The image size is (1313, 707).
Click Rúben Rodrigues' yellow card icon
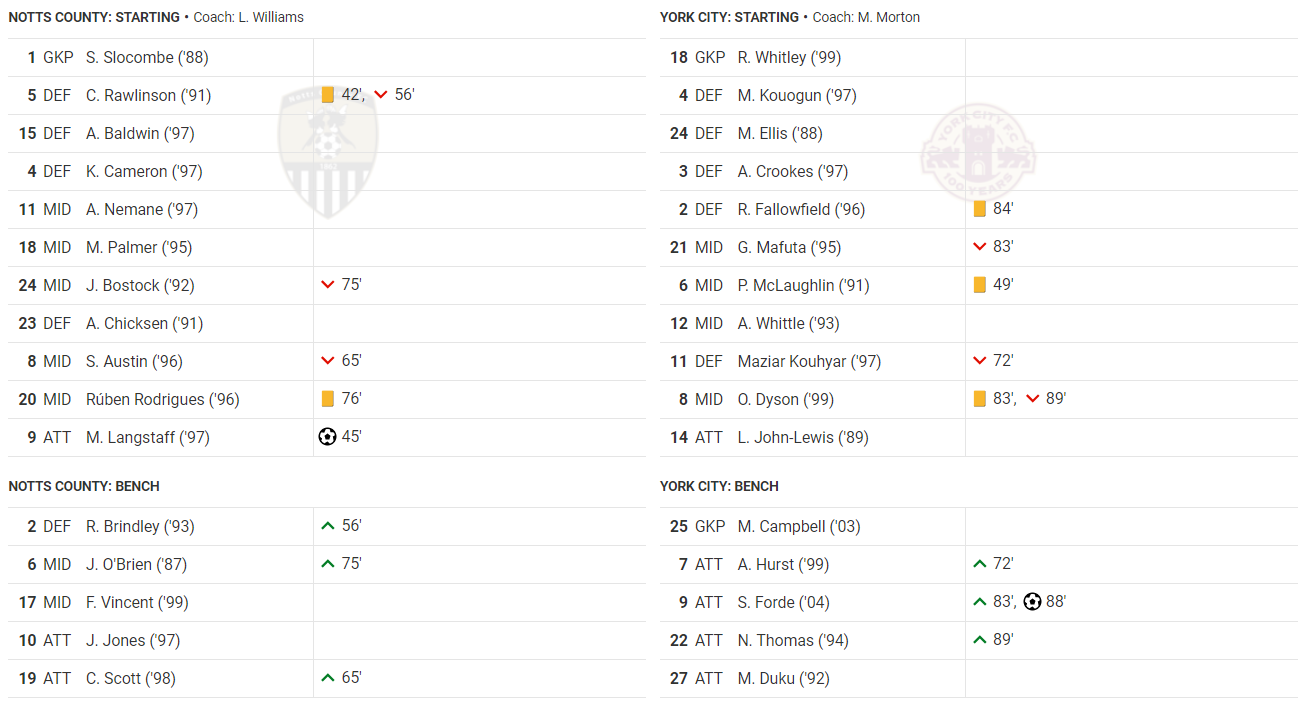(327, 399)
